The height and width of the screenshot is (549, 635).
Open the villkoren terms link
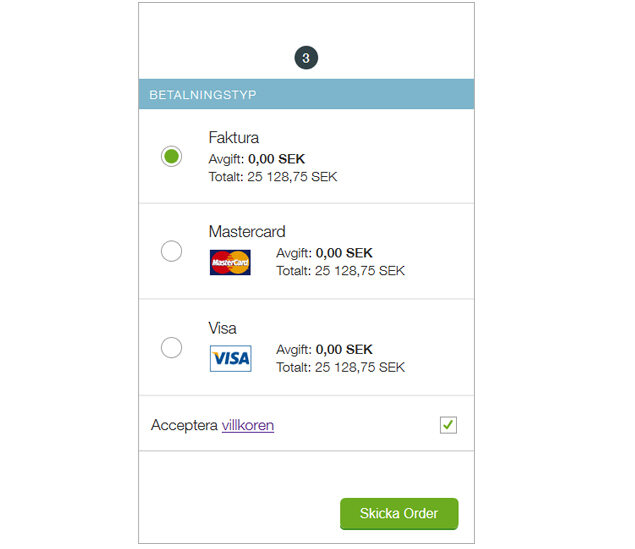click(247, 425)
